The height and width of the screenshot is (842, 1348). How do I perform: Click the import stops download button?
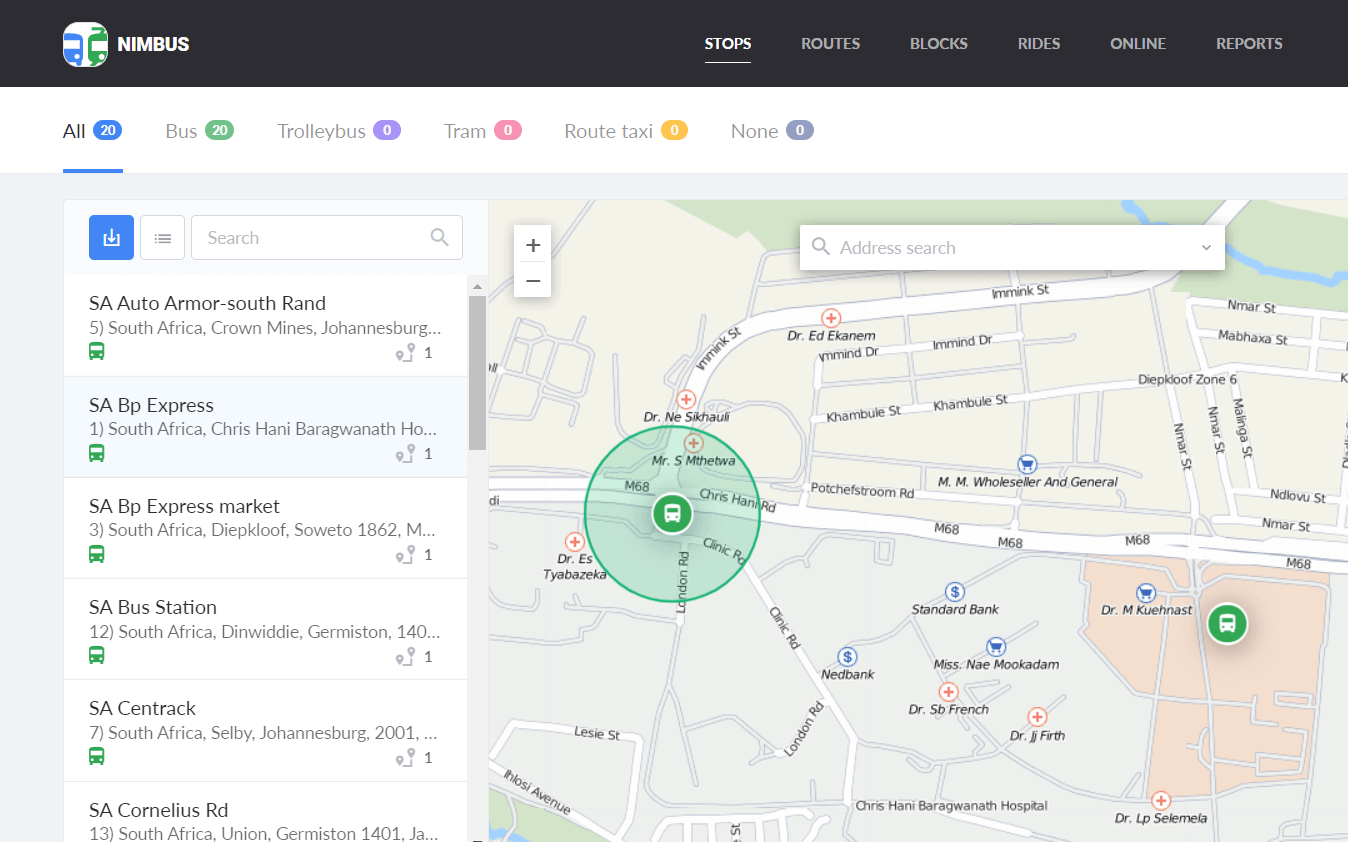click(x=111, y=238)
